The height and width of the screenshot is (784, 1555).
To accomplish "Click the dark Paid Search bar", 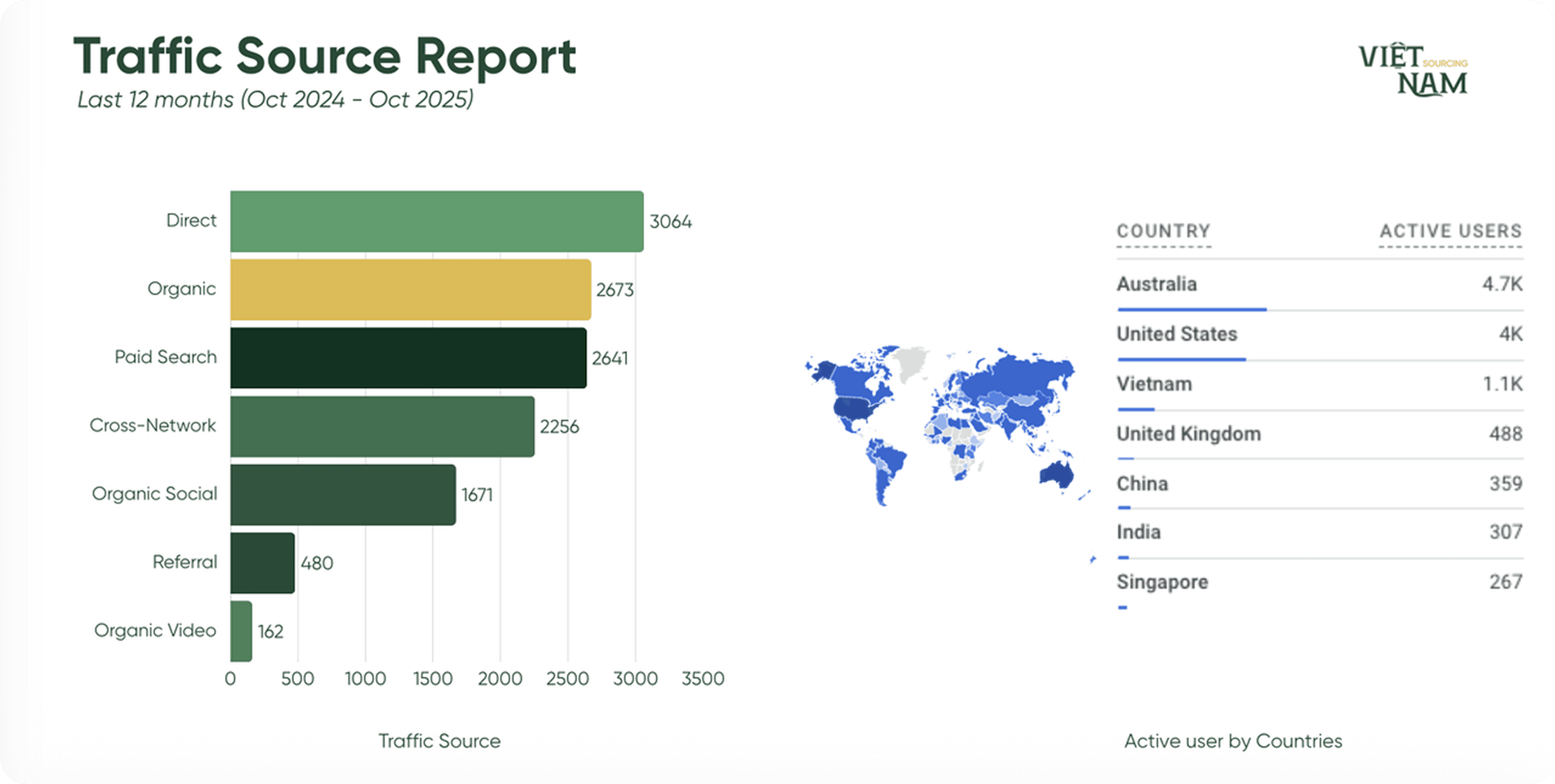I will (408, 358).
